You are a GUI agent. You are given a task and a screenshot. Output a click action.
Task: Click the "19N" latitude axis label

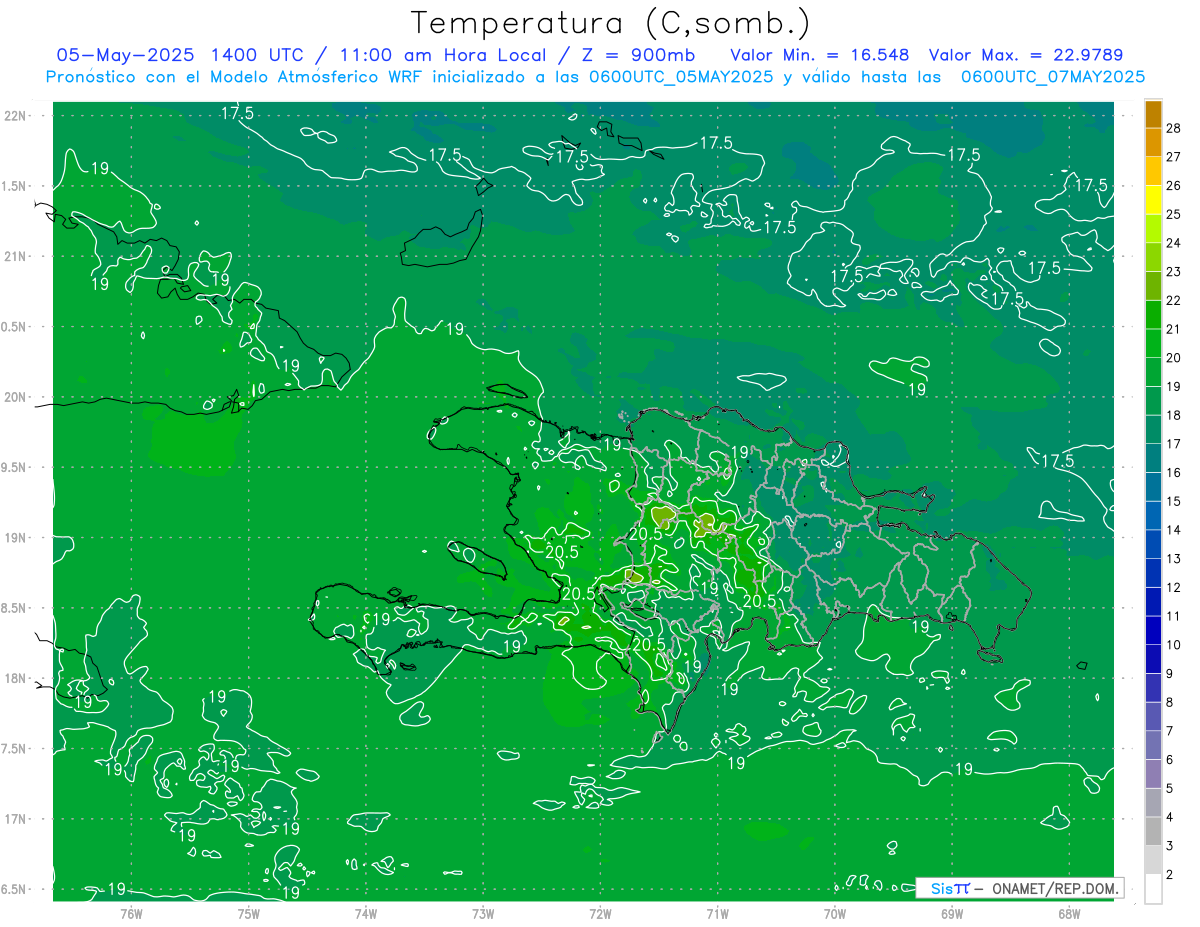(15, 538)
